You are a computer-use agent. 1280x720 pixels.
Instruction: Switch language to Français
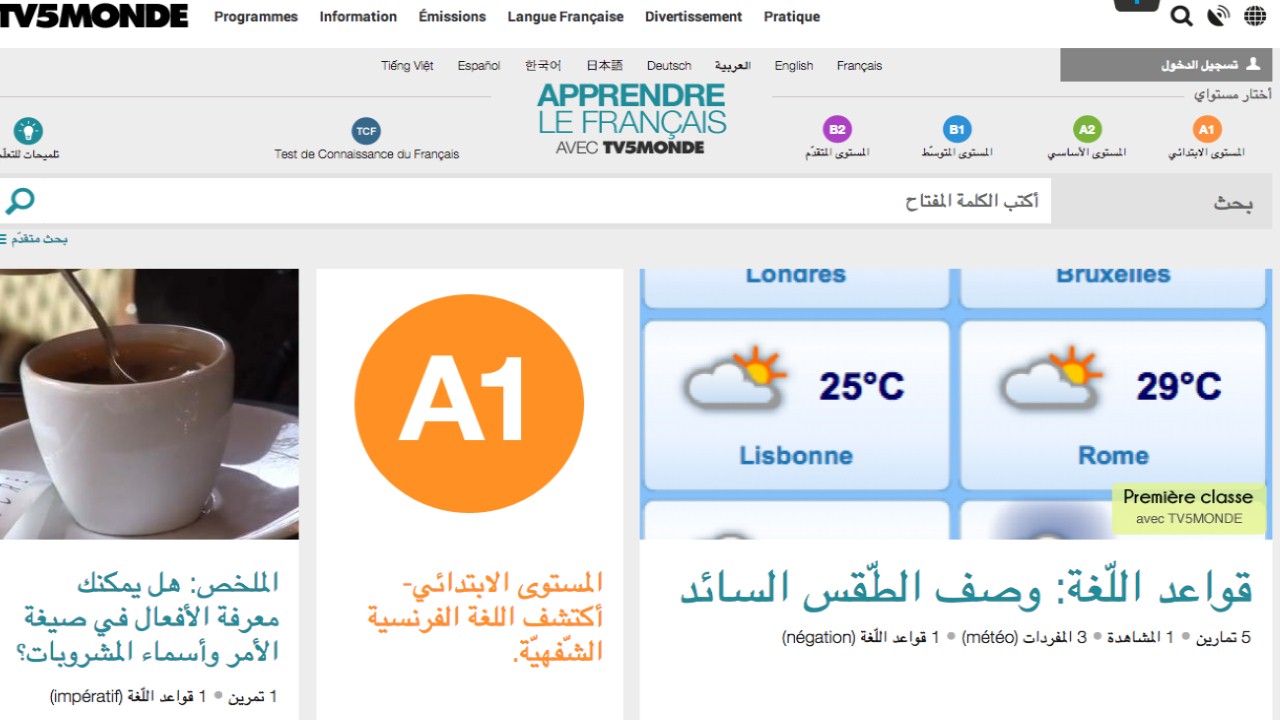860,66
